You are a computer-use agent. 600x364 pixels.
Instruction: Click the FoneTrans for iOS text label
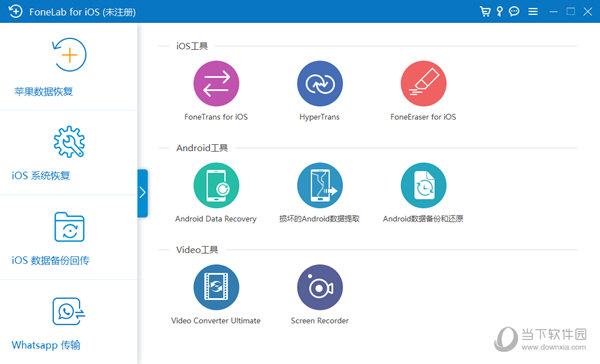[216, 117]
